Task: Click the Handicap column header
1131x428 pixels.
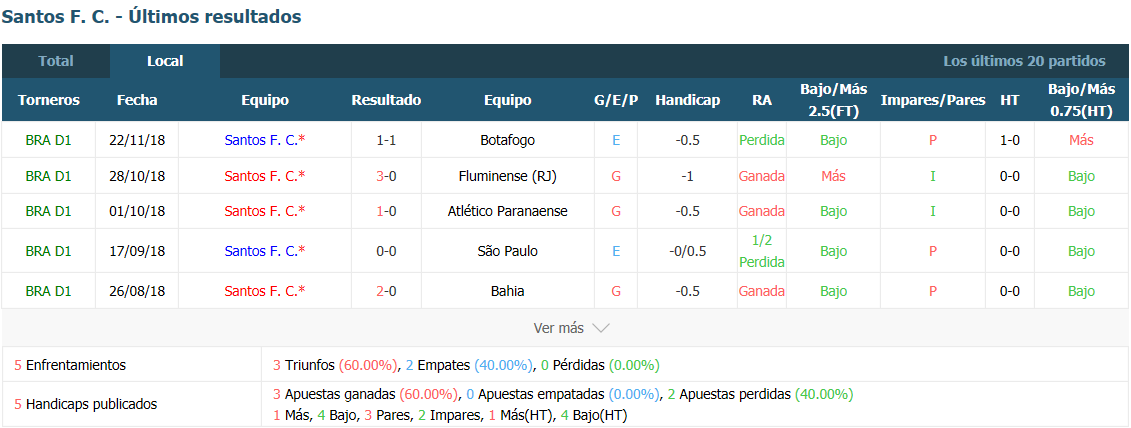Action: tap(687, 100)
